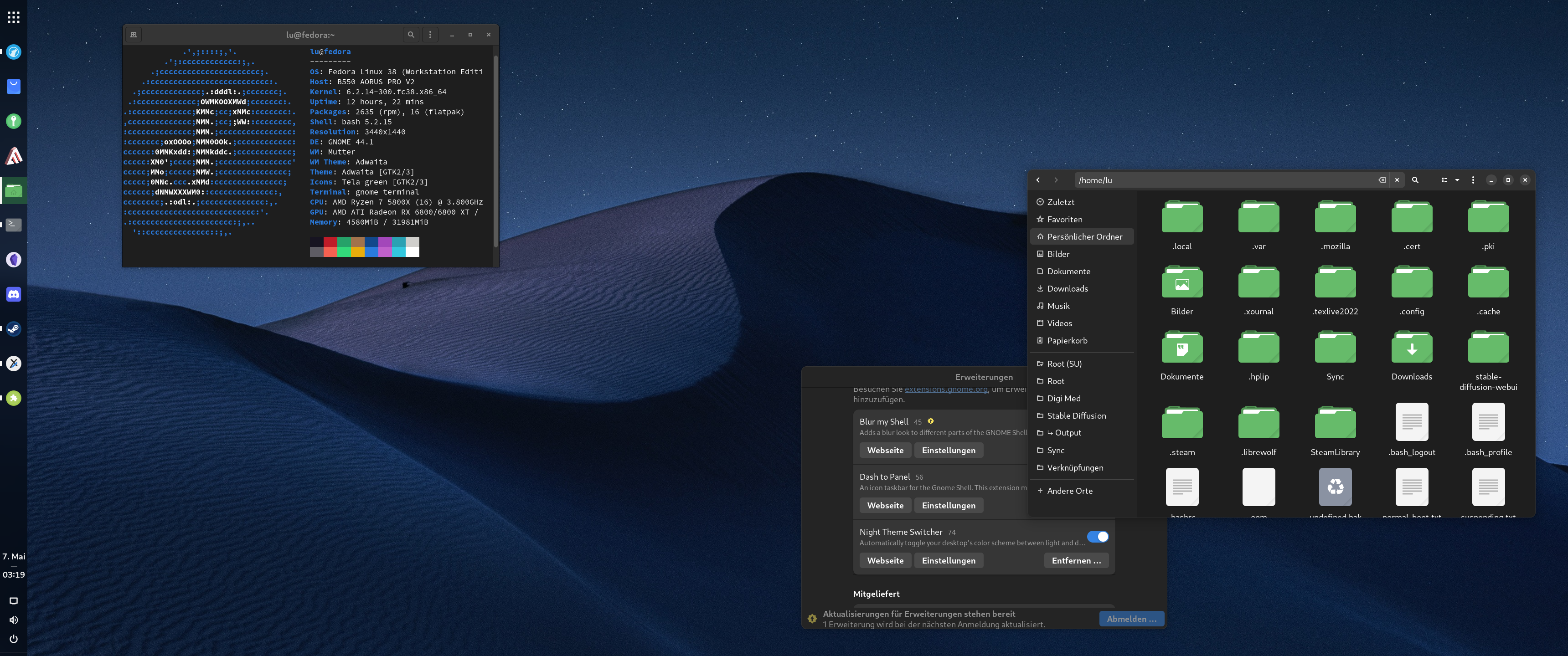The width and height of the screenshot is (1568, 656).
Task: Open Musik in the Files sidebar
Action: [1082, 306]
